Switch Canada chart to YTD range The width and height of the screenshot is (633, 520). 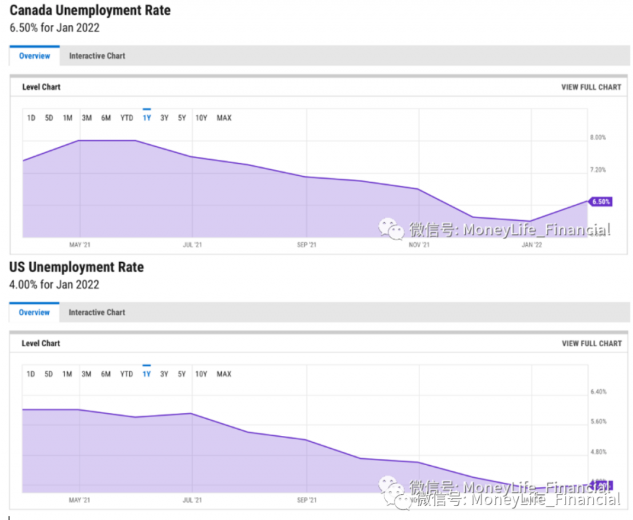pyautogui.click(x=127, y=118)
